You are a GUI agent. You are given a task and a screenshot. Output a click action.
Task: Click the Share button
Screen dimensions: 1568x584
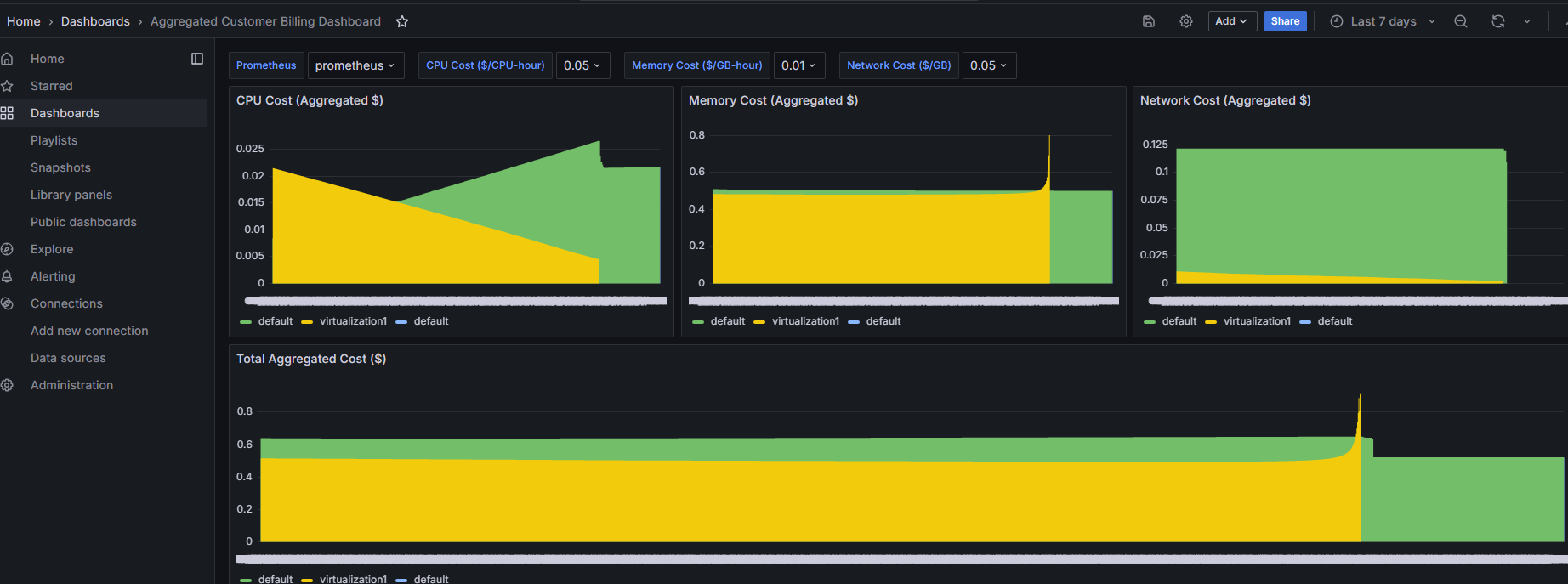pos(1285,21)
